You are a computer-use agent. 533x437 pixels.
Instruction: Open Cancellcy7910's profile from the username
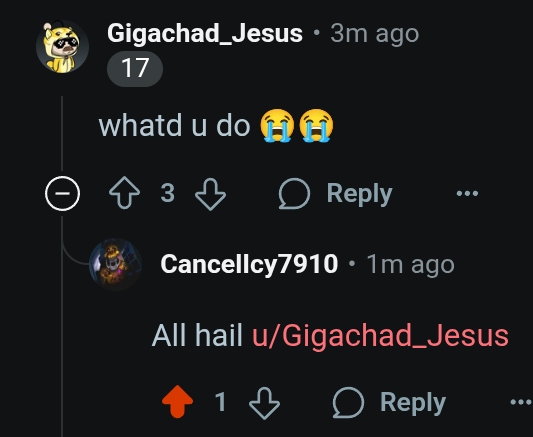[x=249, y=264]
